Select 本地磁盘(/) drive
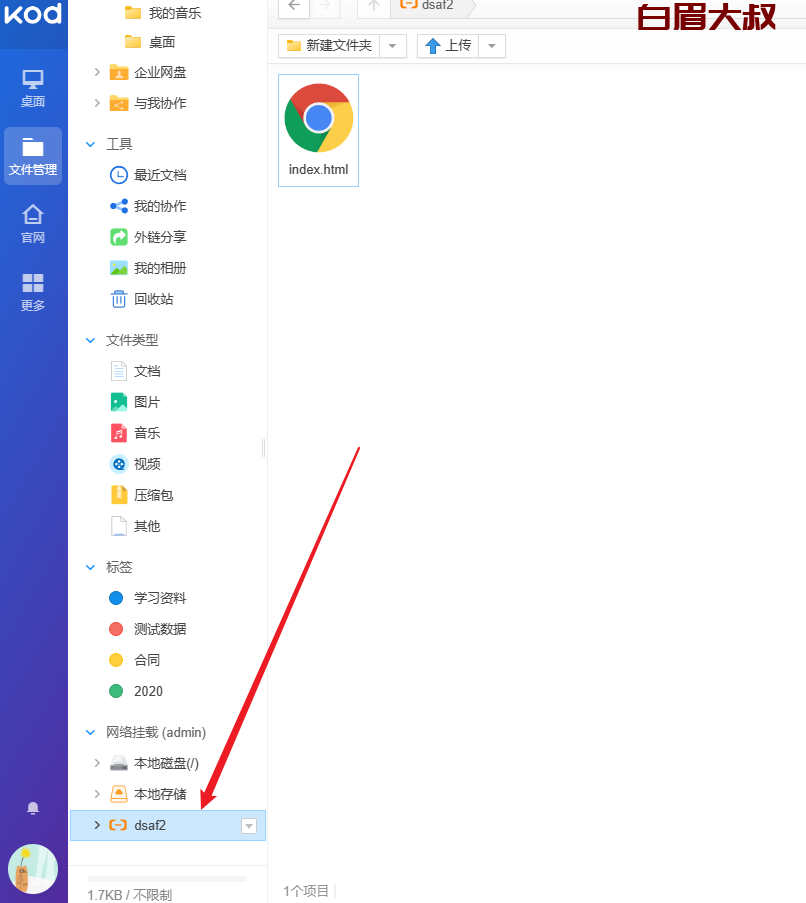 point(166,764)
